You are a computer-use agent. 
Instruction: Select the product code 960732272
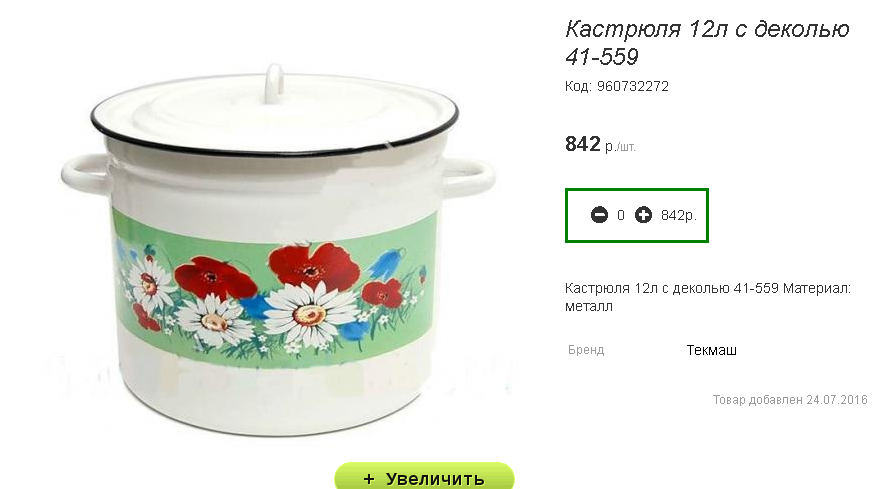[x=632, y=86]
